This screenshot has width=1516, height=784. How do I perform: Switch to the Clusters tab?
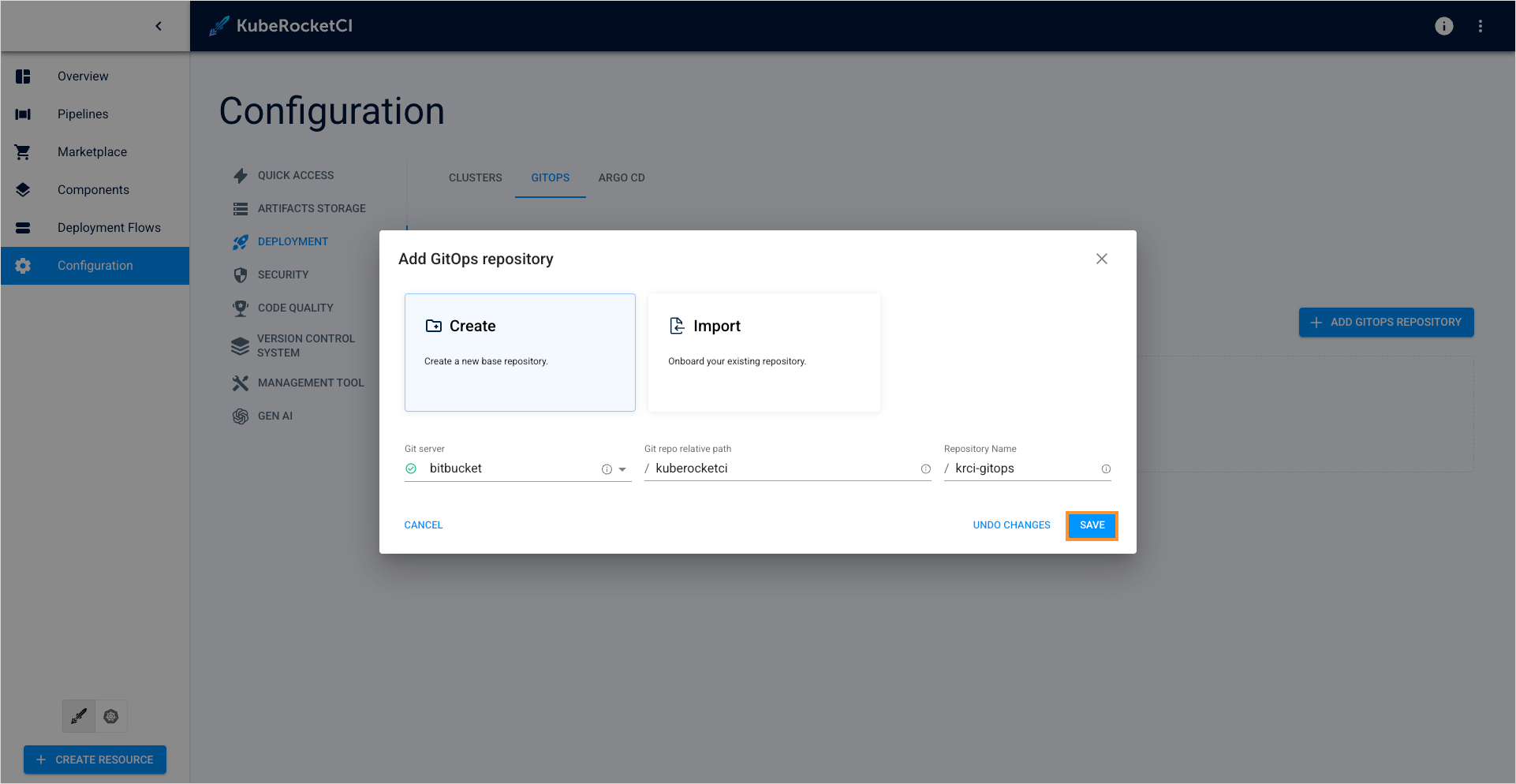[x=475, y=177]
